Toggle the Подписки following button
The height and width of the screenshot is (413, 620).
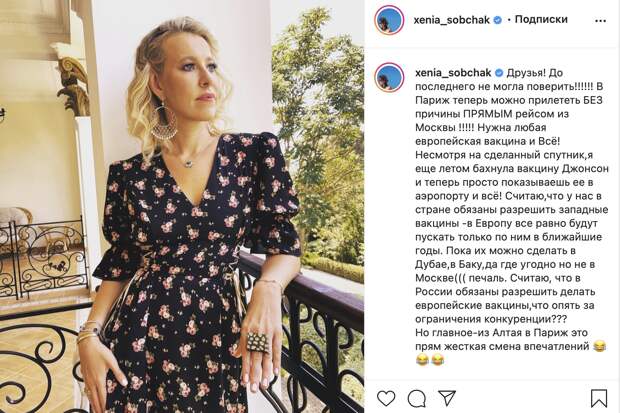point(541,19)
